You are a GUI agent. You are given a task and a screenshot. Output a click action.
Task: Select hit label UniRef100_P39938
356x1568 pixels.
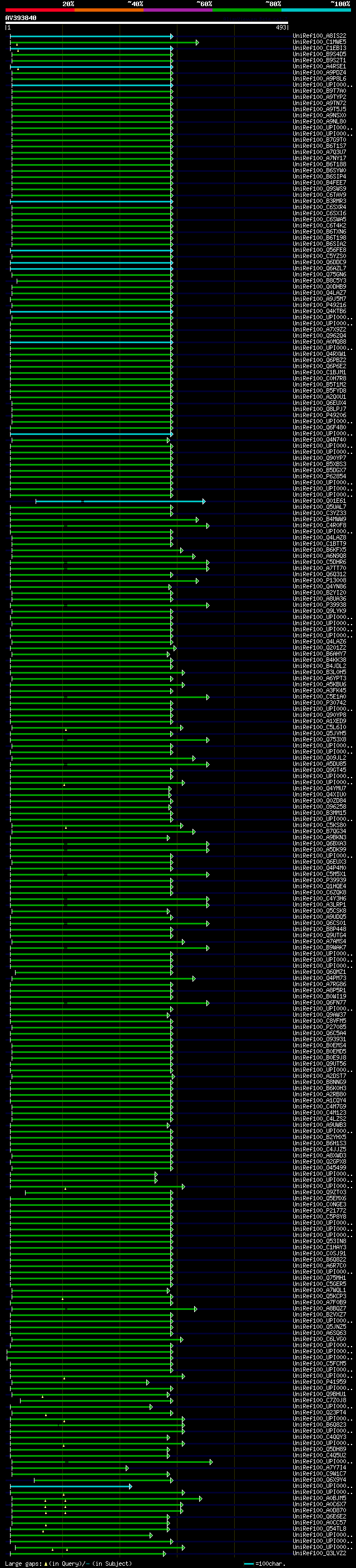[x=319, y=605]
